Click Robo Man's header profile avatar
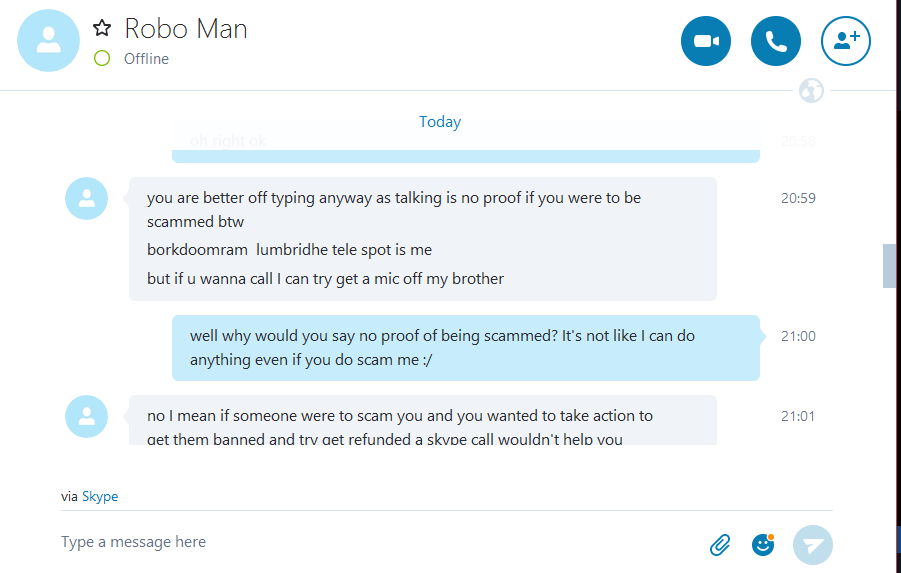Screen dimensions: 901x573 pyautogui.click(x=48, y=40)
